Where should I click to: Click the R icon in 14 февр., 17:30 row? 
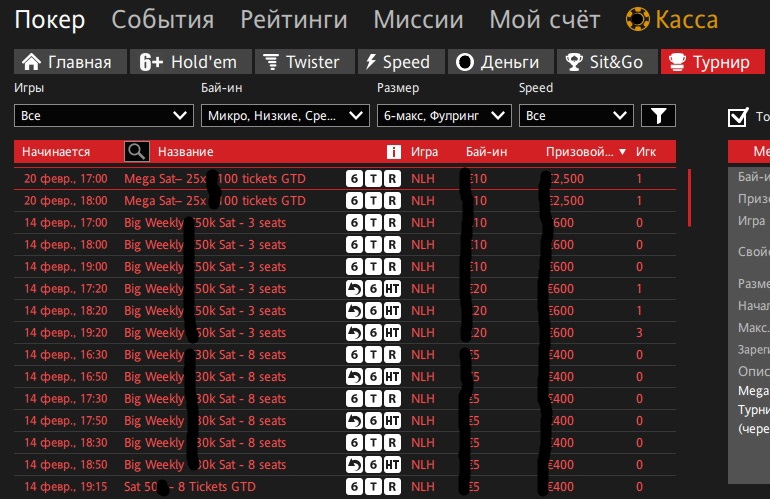click(392, 399)
